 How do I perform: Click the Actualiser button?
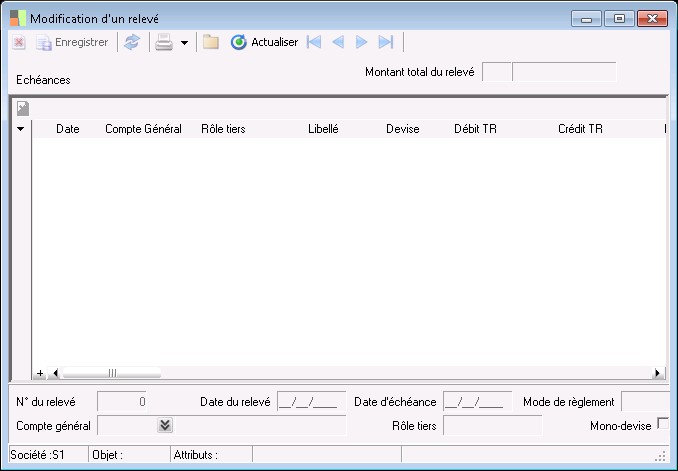pos(264,43)
